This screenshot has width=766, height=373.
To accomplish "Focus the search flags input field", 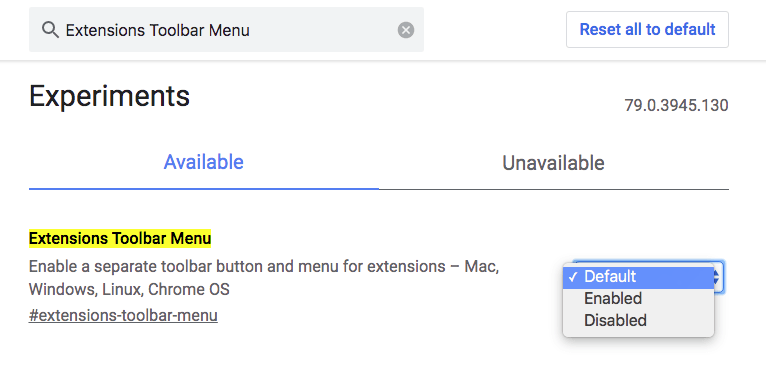I will 226,30.
